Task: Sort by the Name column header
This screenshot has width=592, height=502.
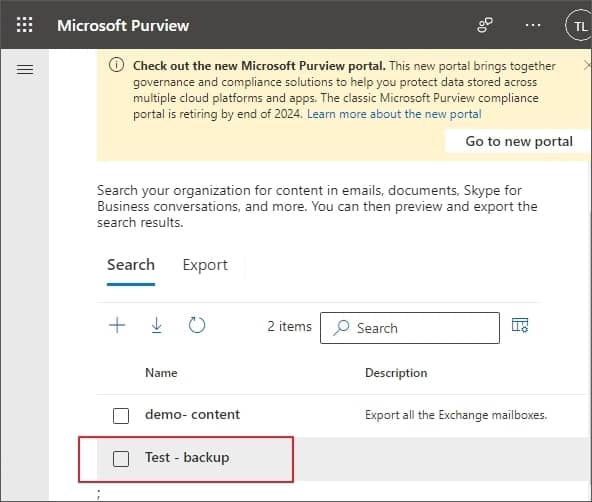Action: [x=161, y=373]
